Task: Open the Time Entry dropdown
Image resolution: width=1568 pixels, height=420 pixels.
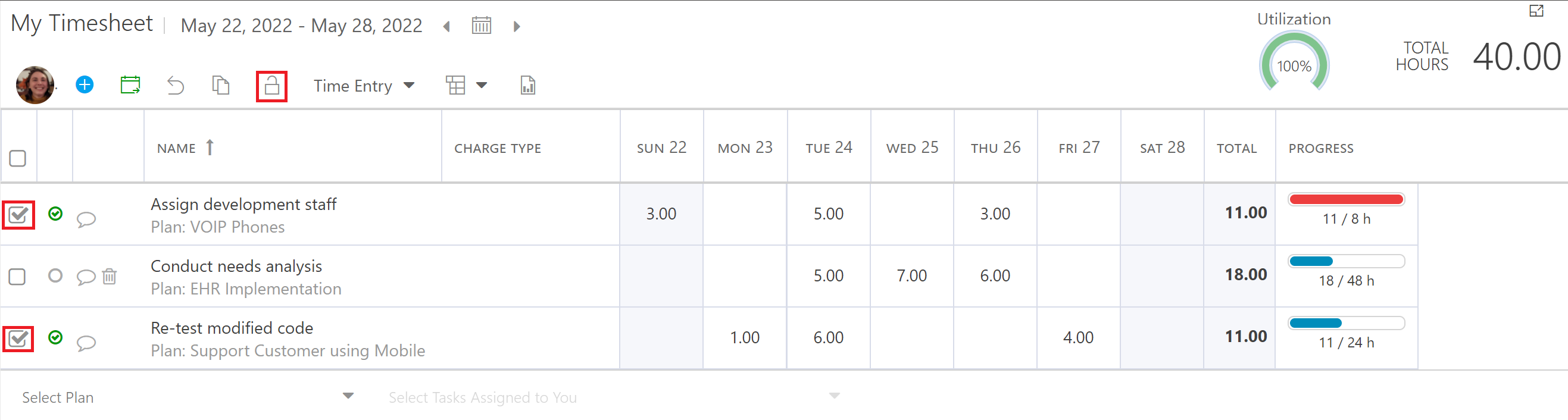Action: 363,85
